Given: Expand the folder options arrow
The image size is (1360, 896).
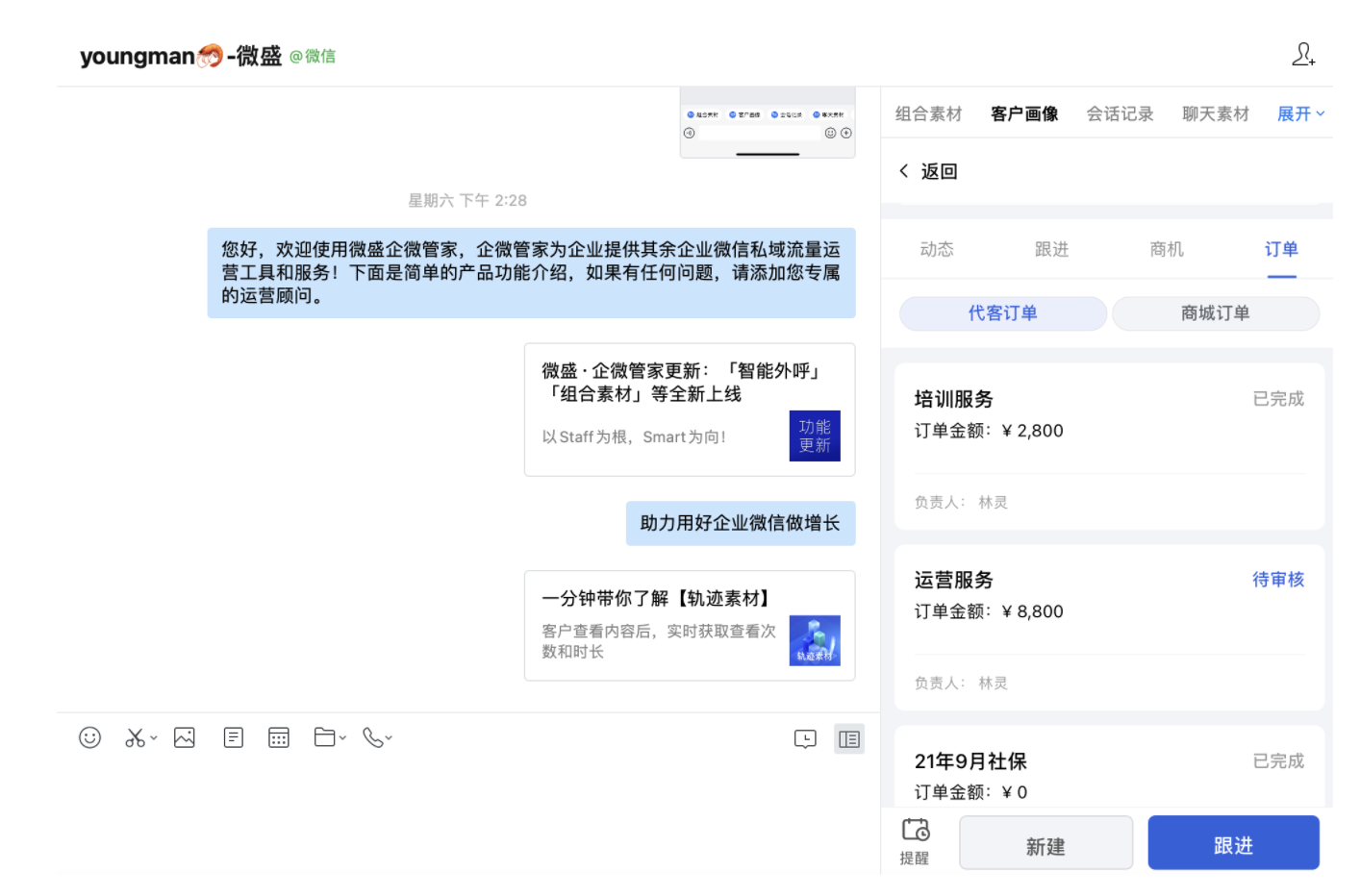Looking at the screenshot, I should (342, 738).
